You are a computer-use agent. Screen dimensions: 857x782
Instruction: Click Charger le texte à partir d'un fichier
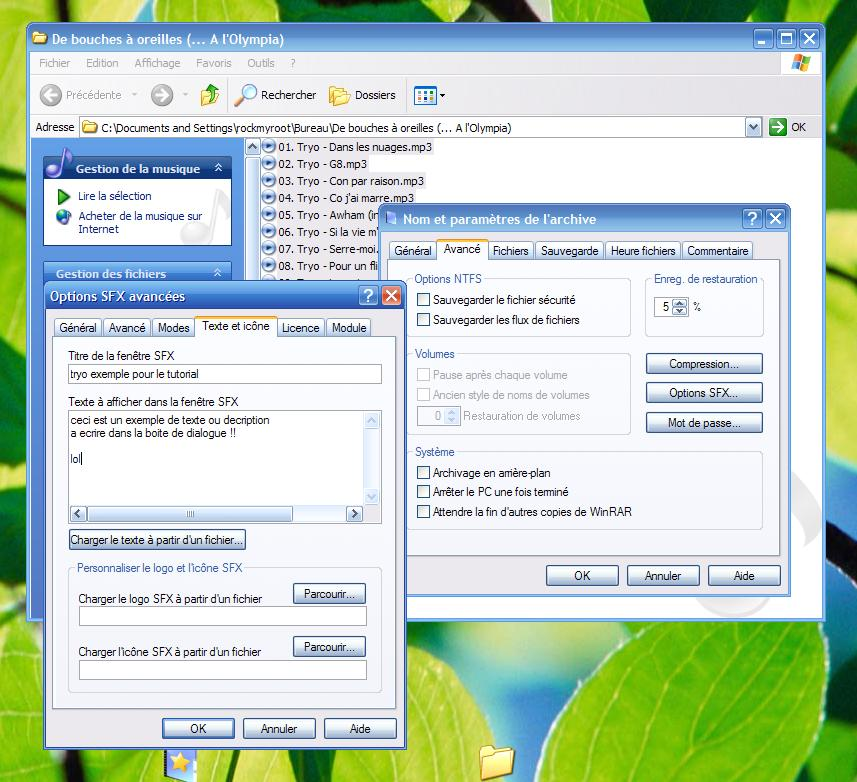[157, 540]
